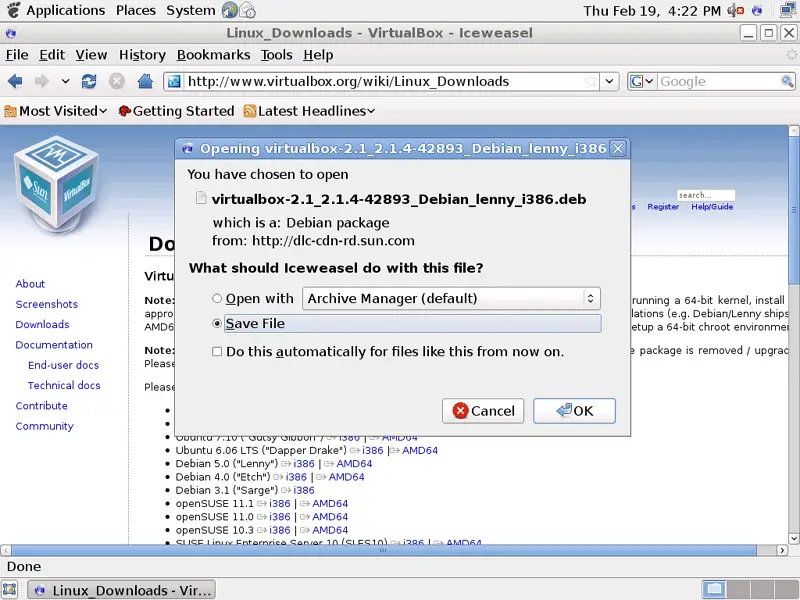Viewport: 800px width, 600px height.
Task: Open the Screenshots sidebar link
Action: [46, 304]
